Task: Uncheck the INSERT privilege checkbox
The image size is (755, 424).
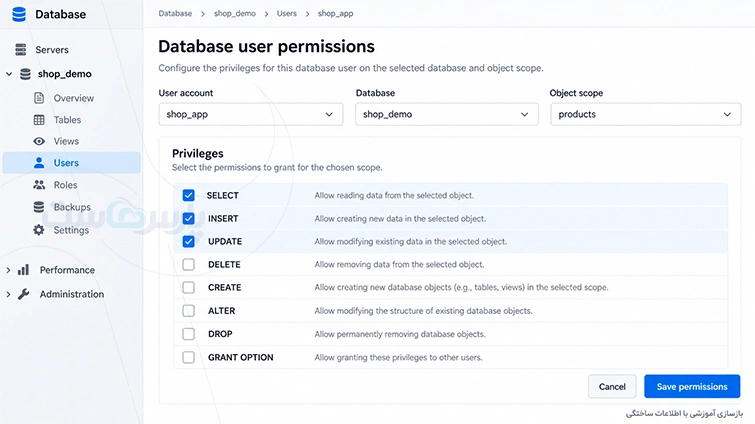Action: point(188,218)
